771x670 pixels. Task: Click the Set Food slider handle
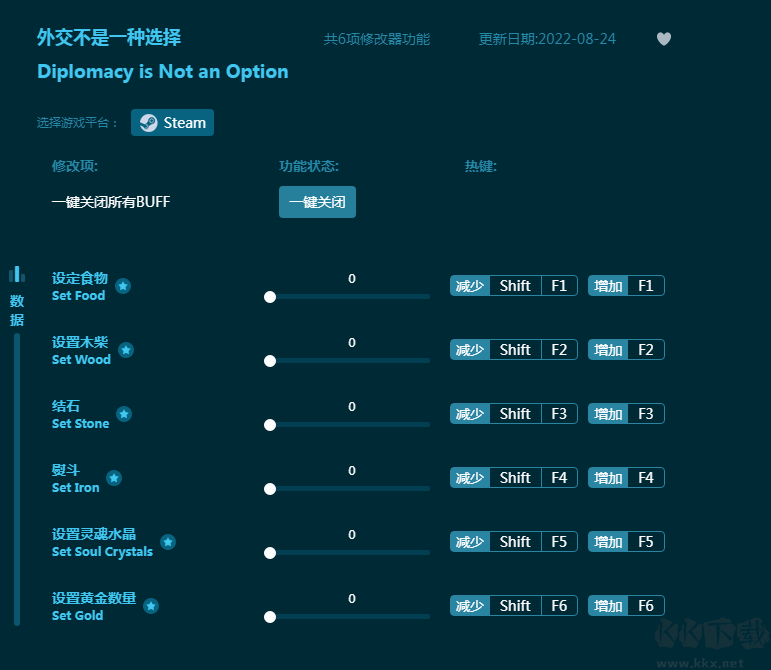tap(270, 297)
